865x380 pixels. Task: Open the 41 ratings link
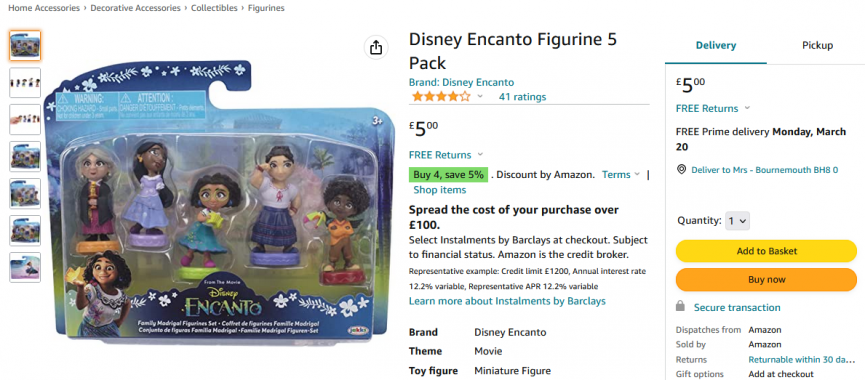pos(522,97)
